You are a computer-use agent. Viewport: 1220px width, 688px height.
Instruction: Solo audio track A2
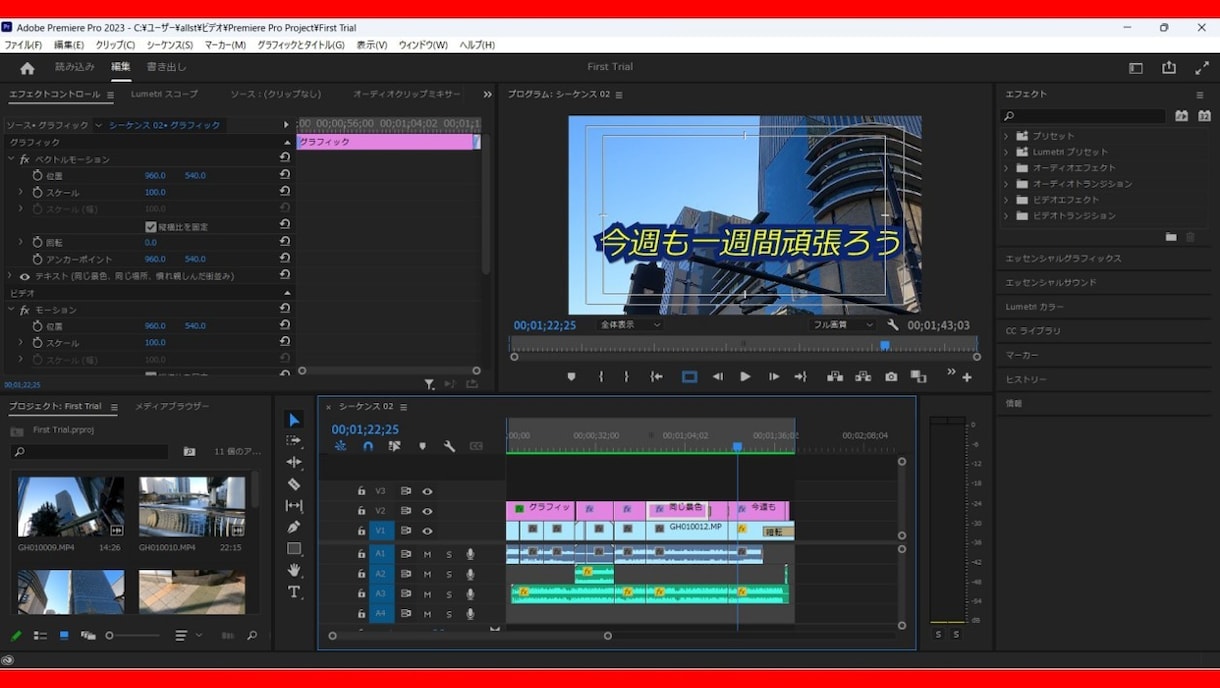tap(449, 574)
